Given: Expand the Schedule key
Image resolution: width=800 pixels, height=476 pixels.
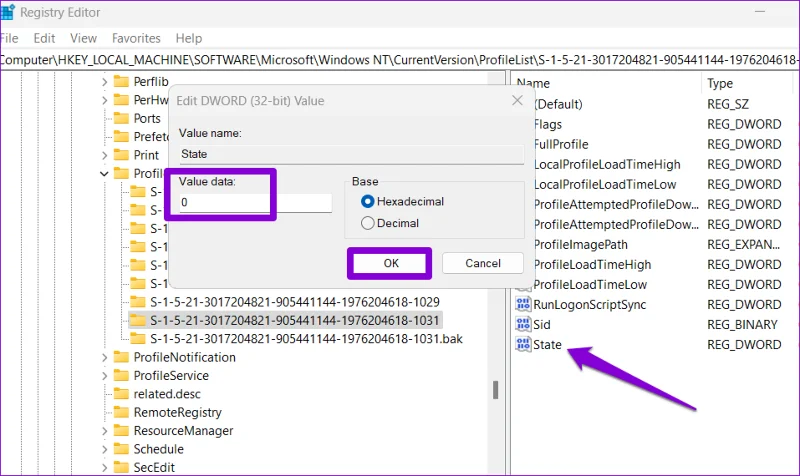Looking at the screenshot, I should coord(104,449).
